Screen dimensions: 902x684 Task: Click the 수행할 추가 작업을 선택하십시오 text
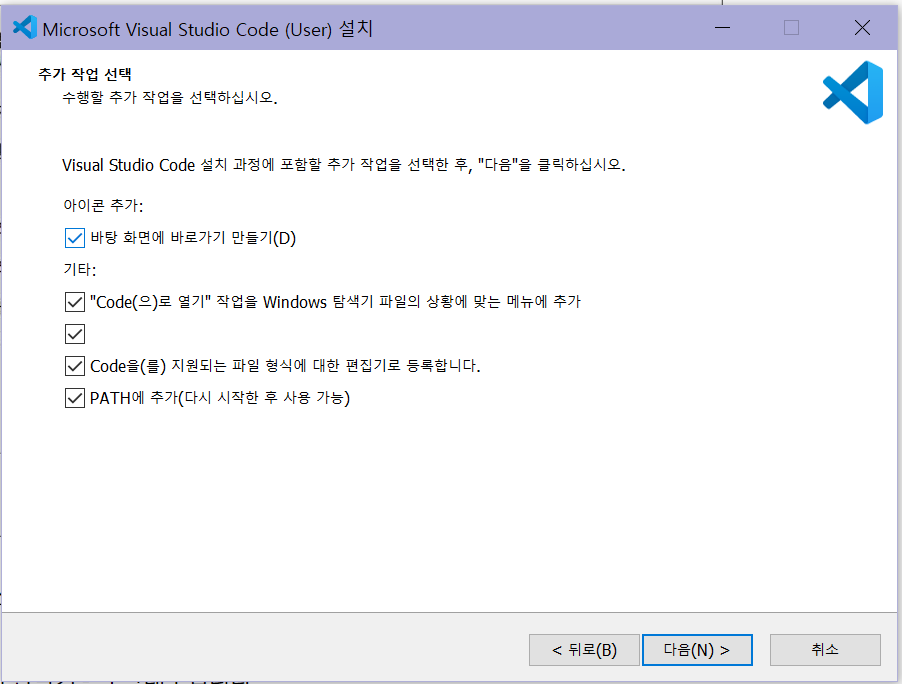[x=170, y=97]
